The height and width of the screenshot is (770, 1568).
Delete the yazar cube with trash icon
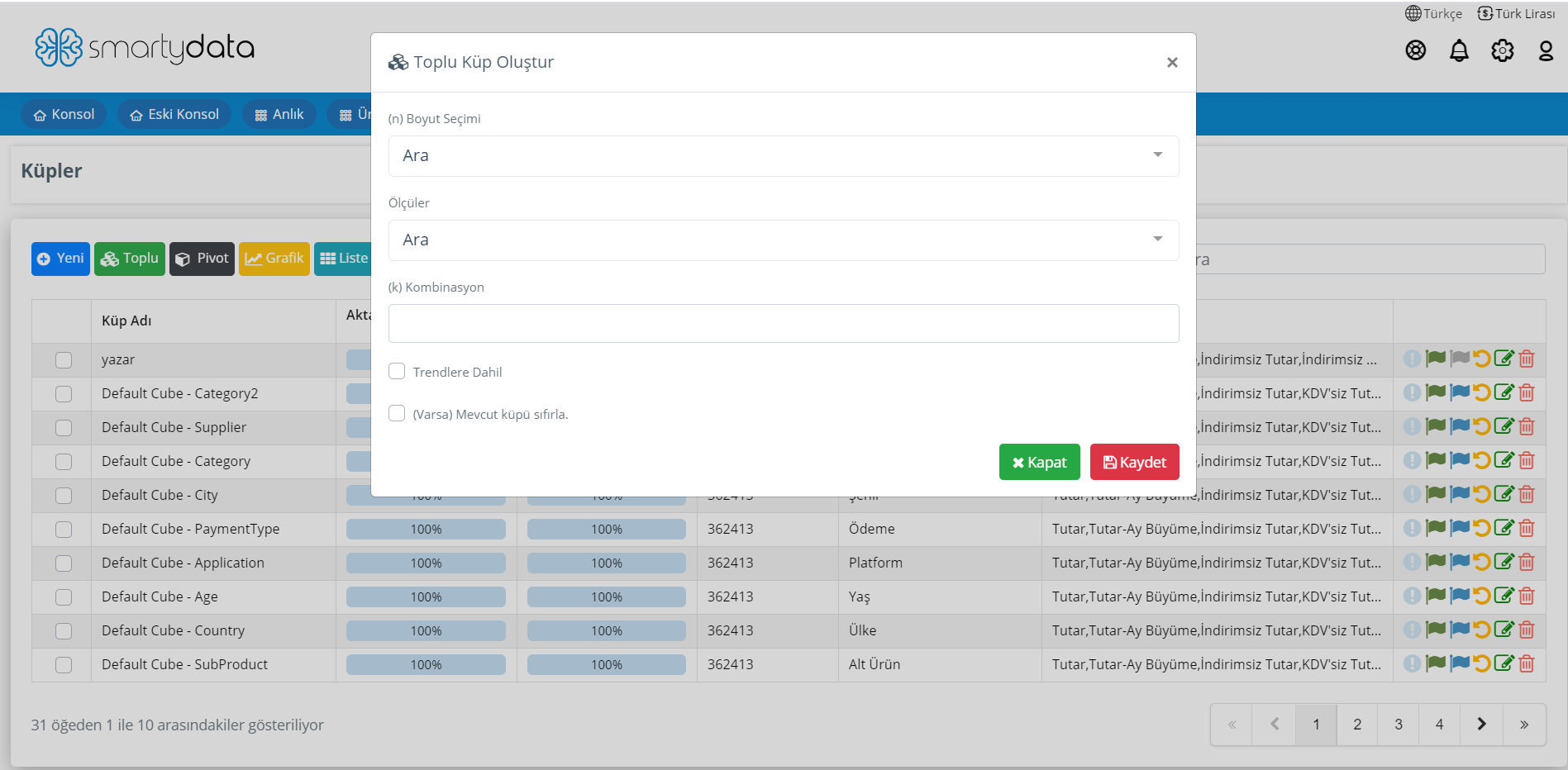coord(1527,359)
